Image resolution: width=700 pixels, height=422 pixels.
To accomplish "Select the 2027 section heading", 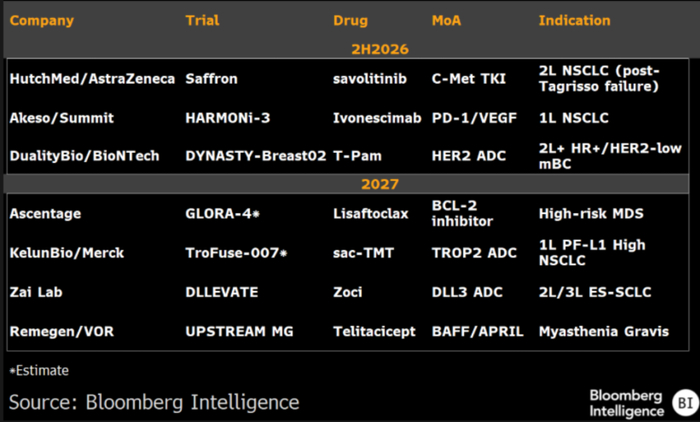I will coord(379,184).
